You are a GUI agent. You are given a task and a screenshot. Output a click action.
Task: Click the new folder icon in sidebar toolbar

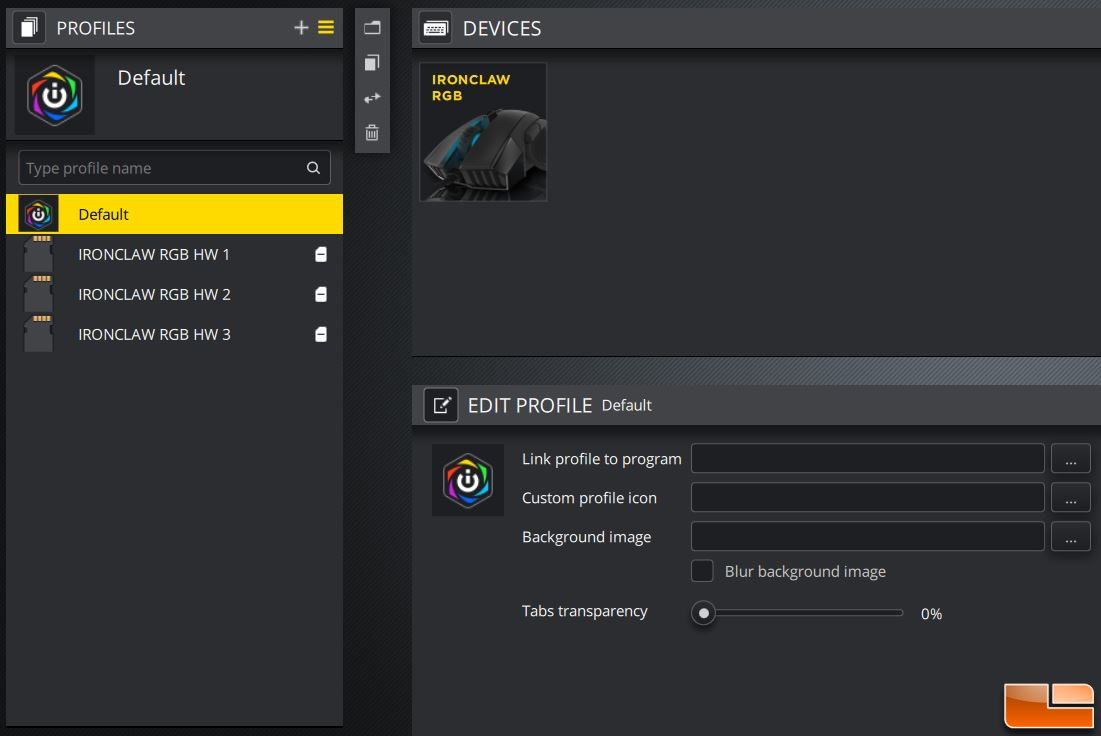[372, 28]
